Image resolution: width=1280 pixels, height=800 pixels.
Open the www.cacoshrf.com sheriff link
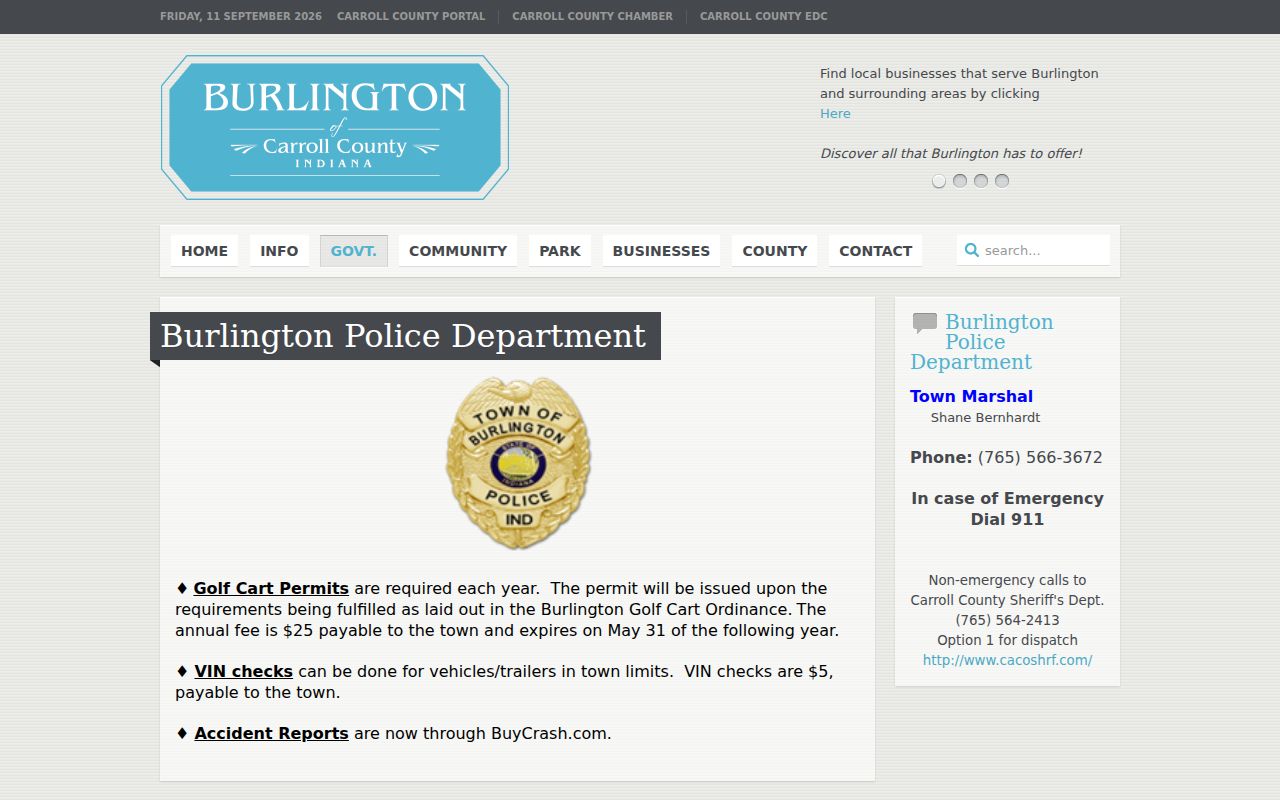coord(1007,660)
